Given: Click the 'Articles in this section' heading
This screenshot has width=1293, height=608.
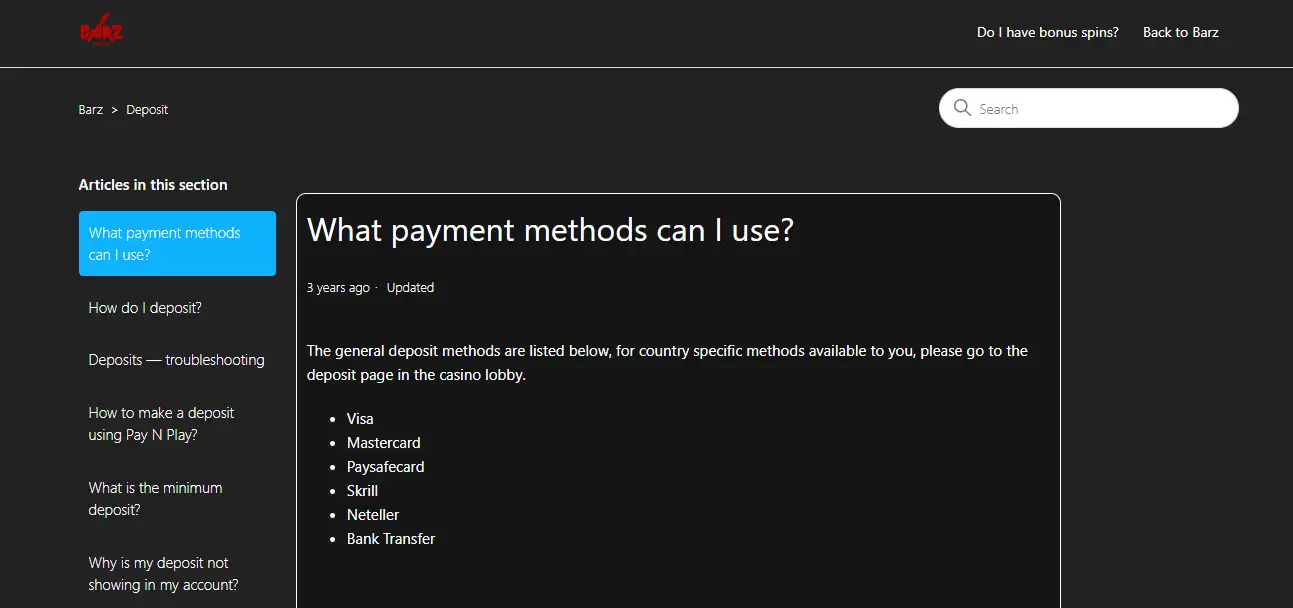Looking at the screenshot, I should click(x=153, y=185).
